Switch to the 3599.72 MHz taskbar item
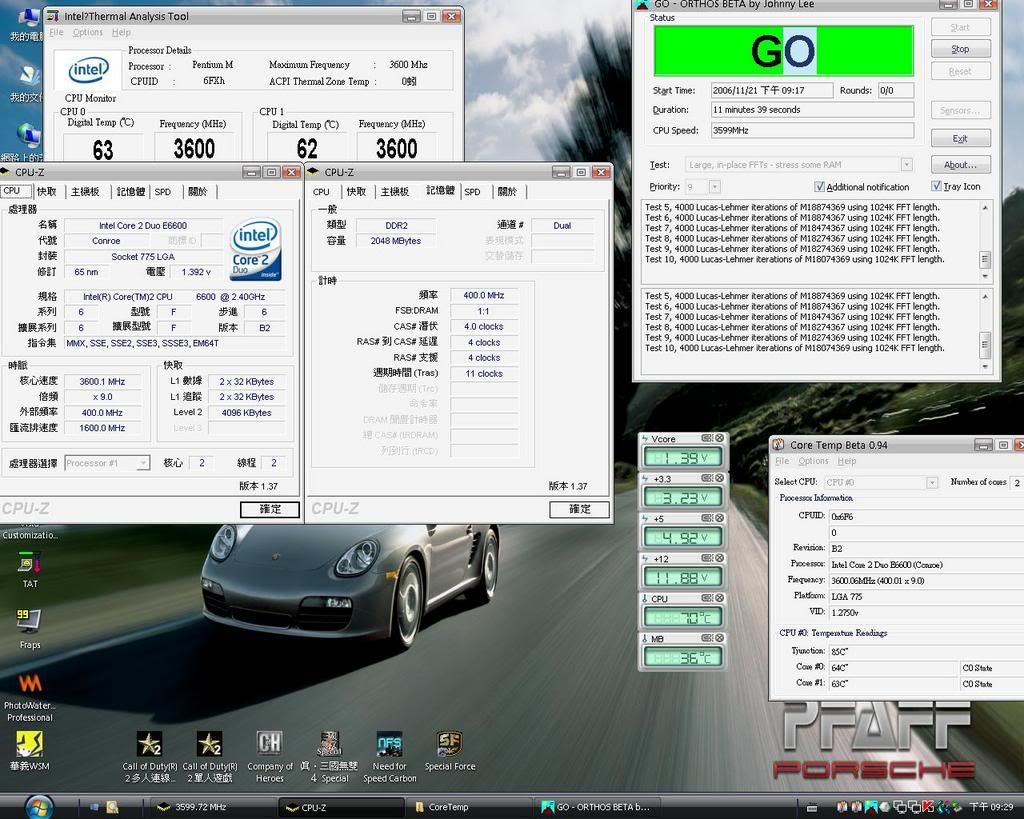Image resolution: width=1024 pixels, height=819 pixels. [212, 807]
